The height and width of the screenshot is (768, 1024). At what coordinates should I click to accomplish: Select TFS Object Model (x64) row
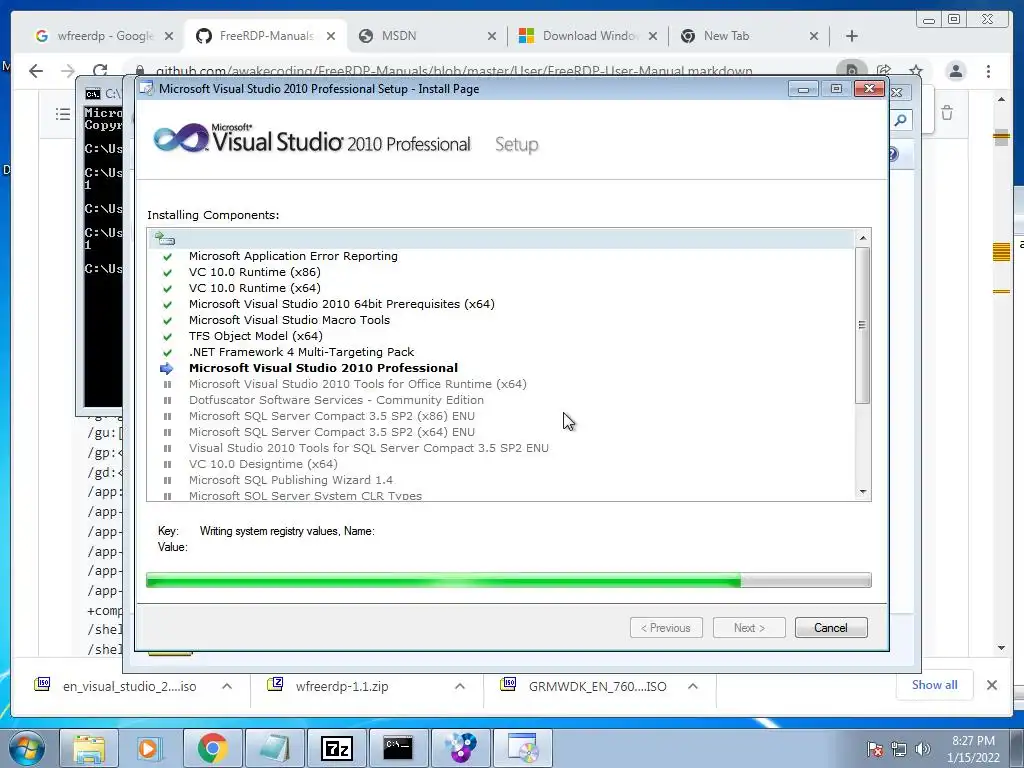coord(256,336)
